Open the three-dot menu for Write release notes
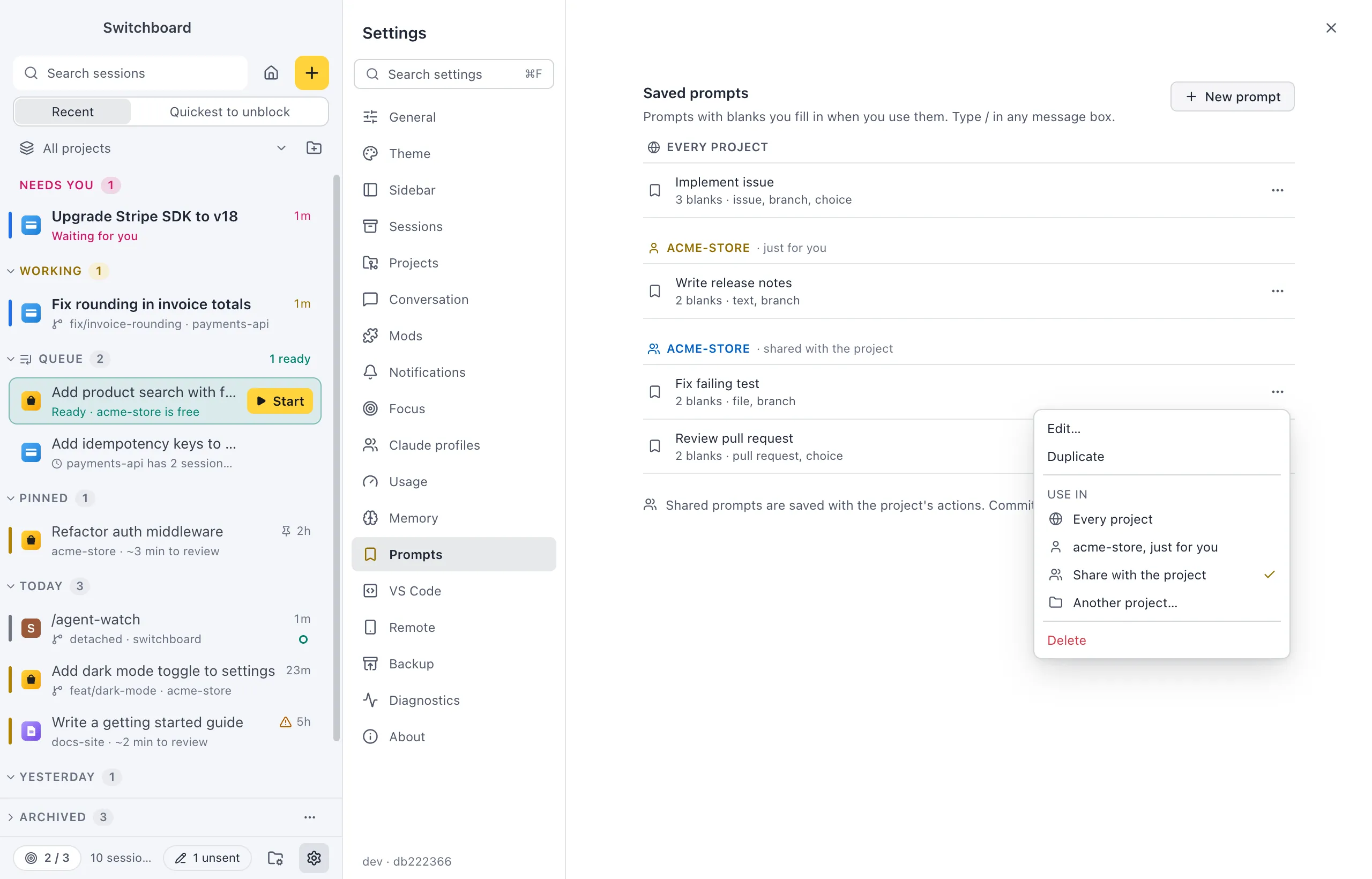Image resolution: width=1372 pixels, height=879 pixels. click(1277, 291)
